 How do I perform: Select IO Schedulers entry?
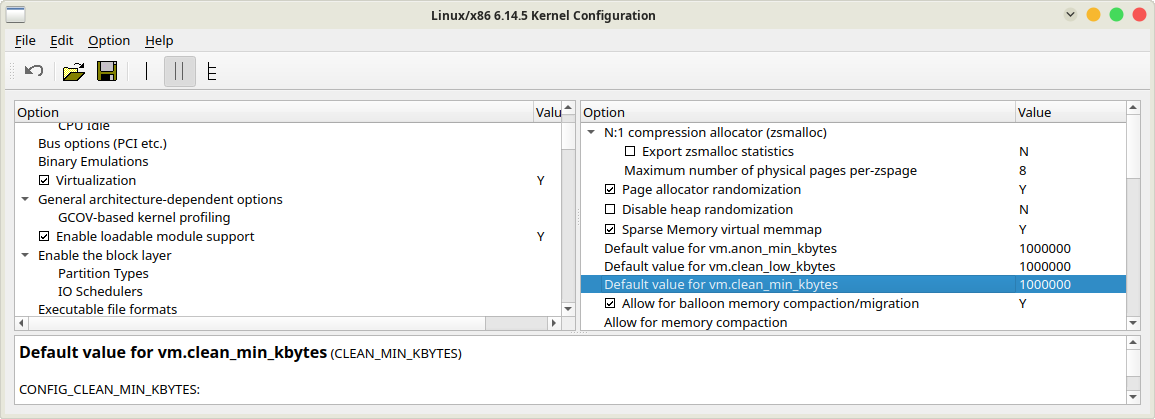100,292
